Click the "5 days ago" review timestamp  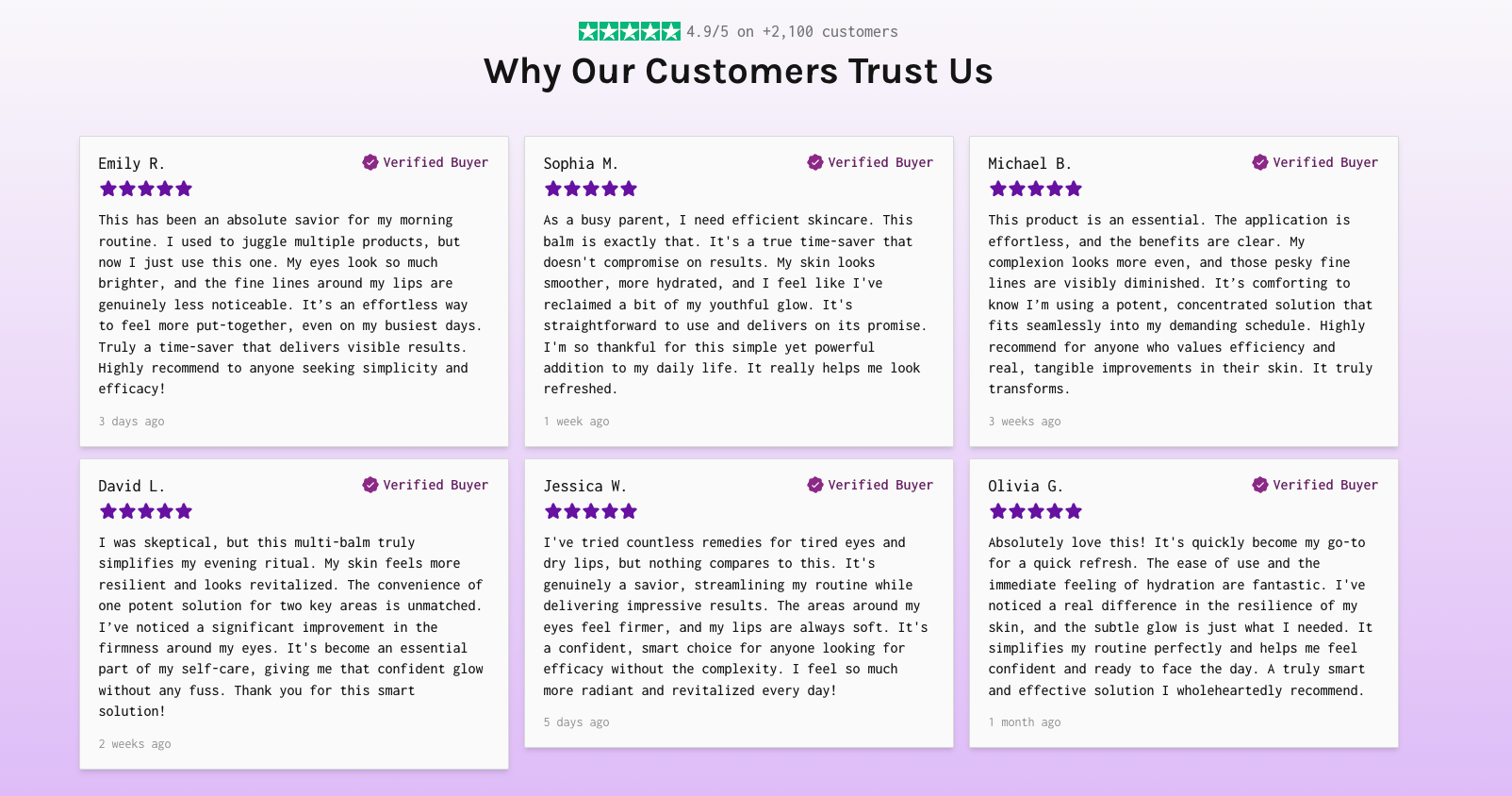(x=576, y=722)
